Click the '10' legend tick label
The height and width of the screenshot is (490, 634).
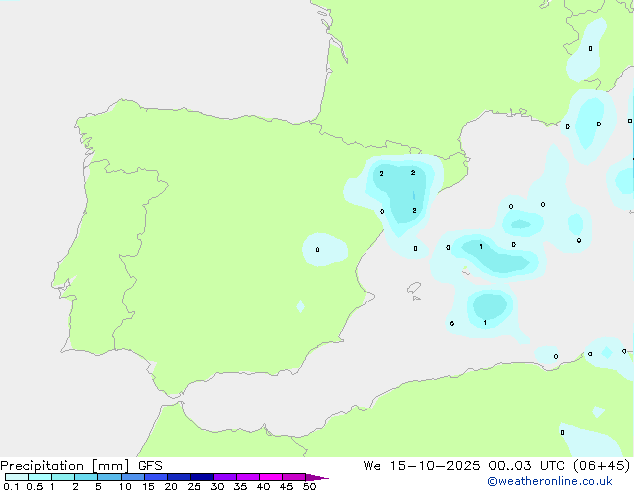click(x=125, y=486)
